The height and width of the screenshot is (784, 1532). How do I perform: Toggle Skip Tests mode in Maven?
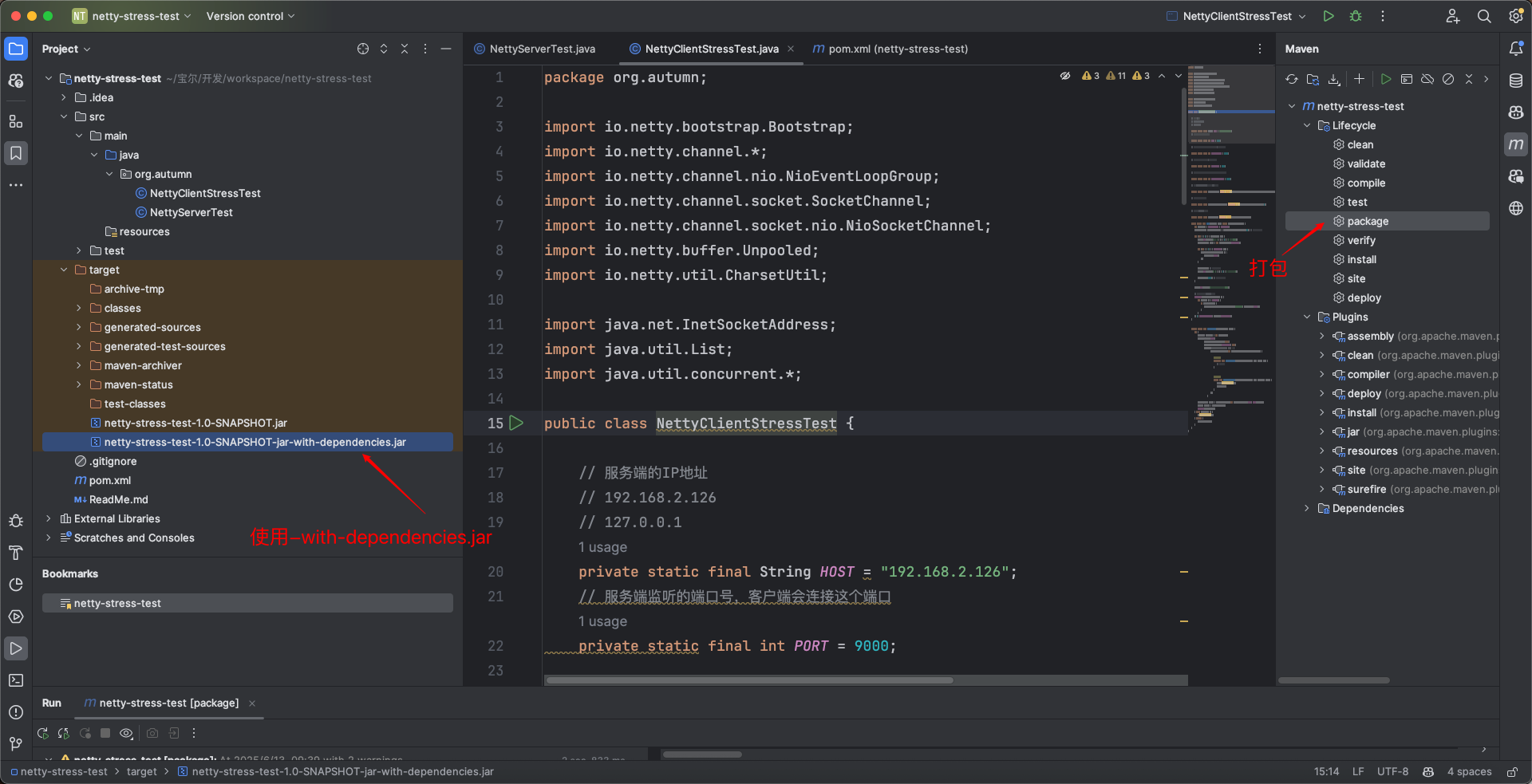click(1448, 79)
